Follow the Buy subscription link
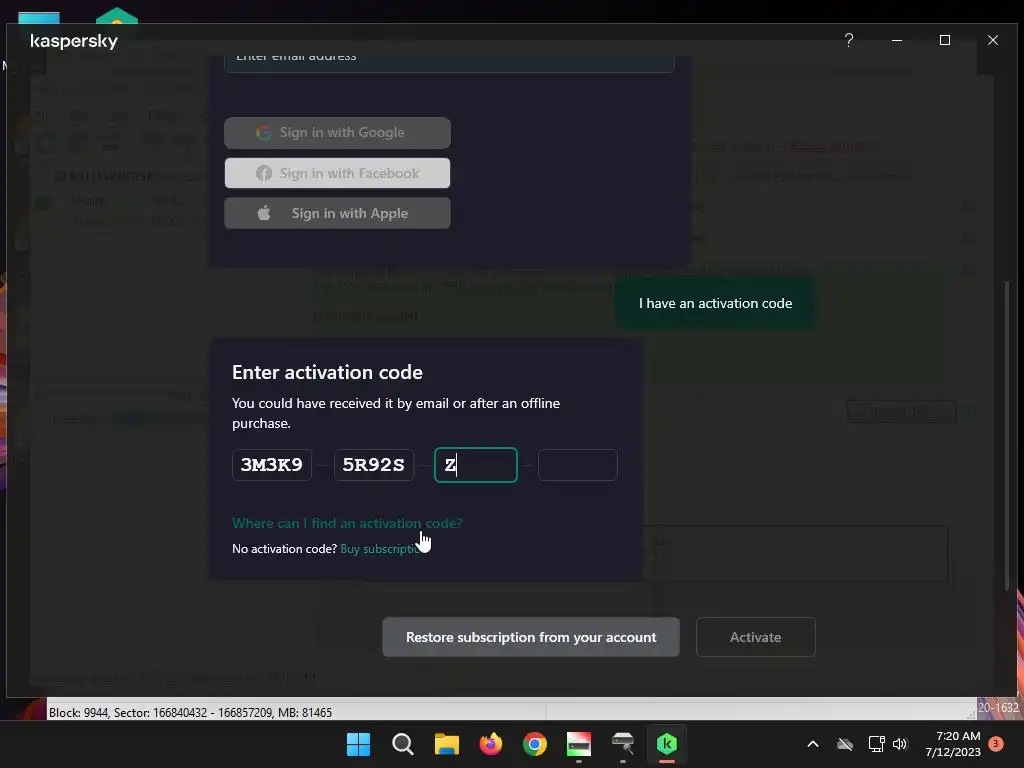 coord(380,549)
